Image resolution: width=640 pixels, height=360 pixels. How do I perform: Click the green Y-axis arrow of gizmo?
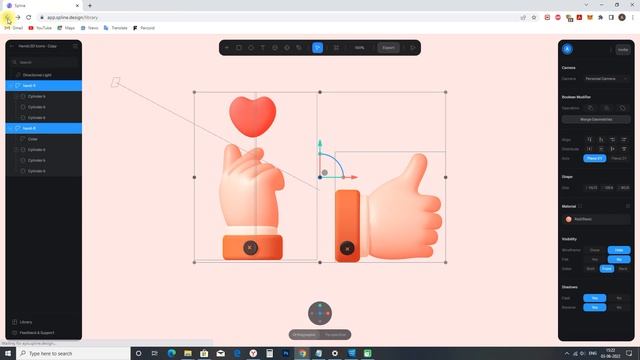pyautogui.click(x=320, y=144)
